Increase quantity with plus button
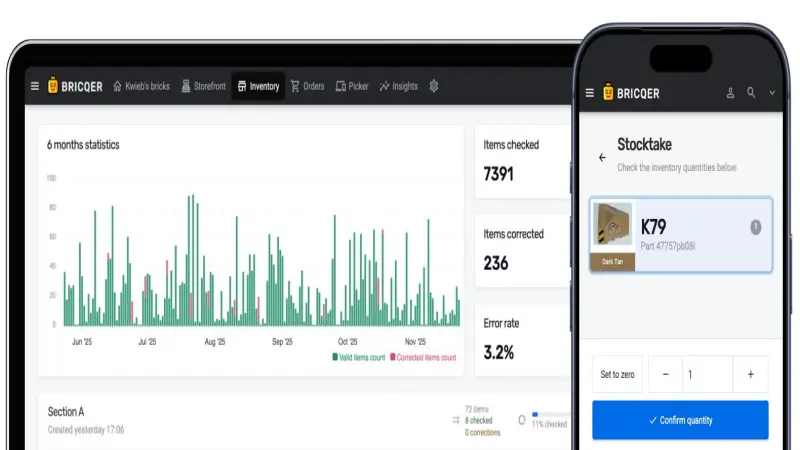Screen dimensions: 800x450 click(751, 374)
